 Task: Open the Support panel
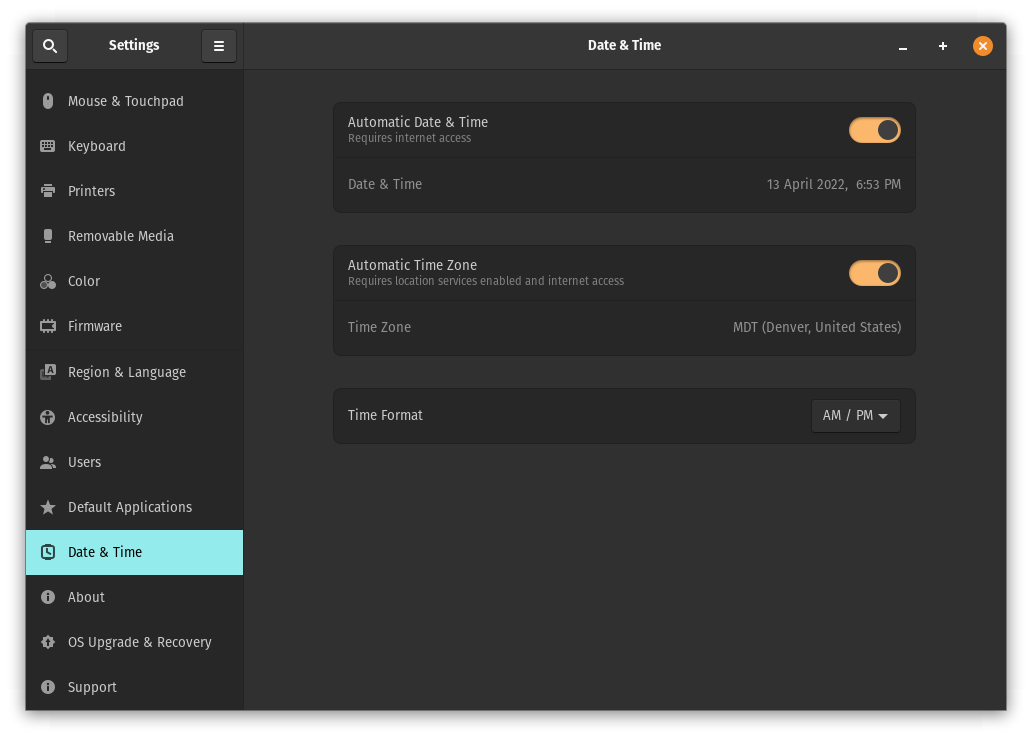pos(134,687)
